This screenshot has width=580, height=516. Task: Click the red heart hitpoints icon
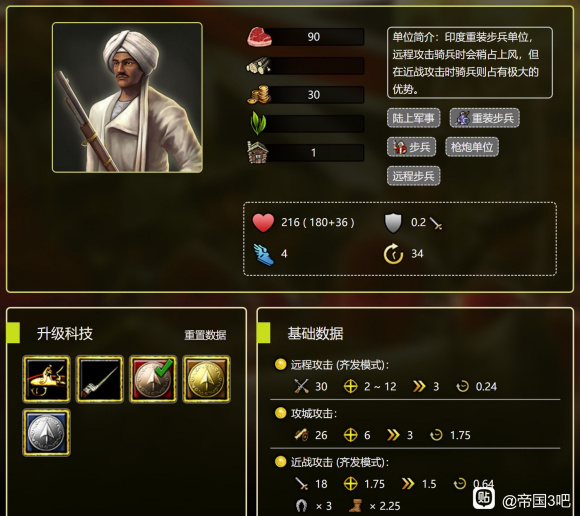coord(263,223)
